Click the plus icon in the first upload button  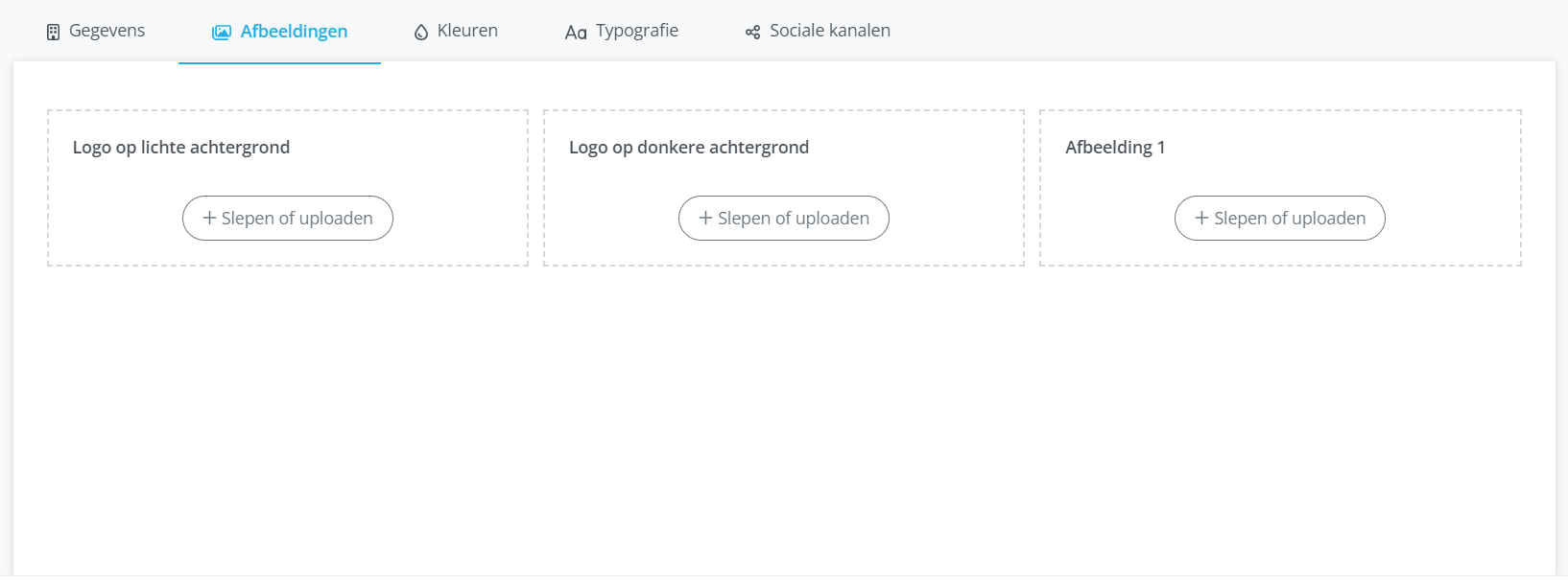coord(209,218)
